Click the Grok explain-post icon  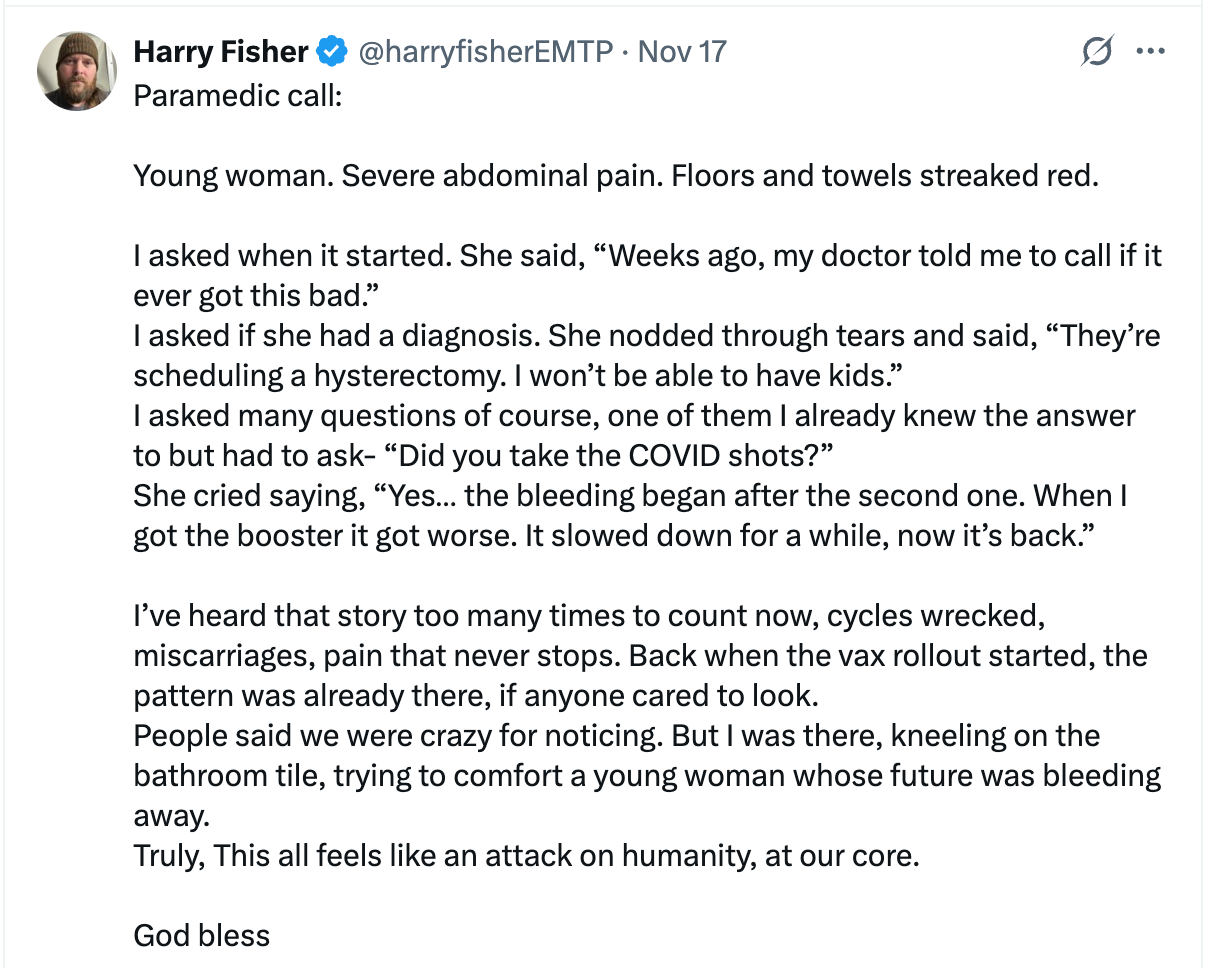[1096, 50]
